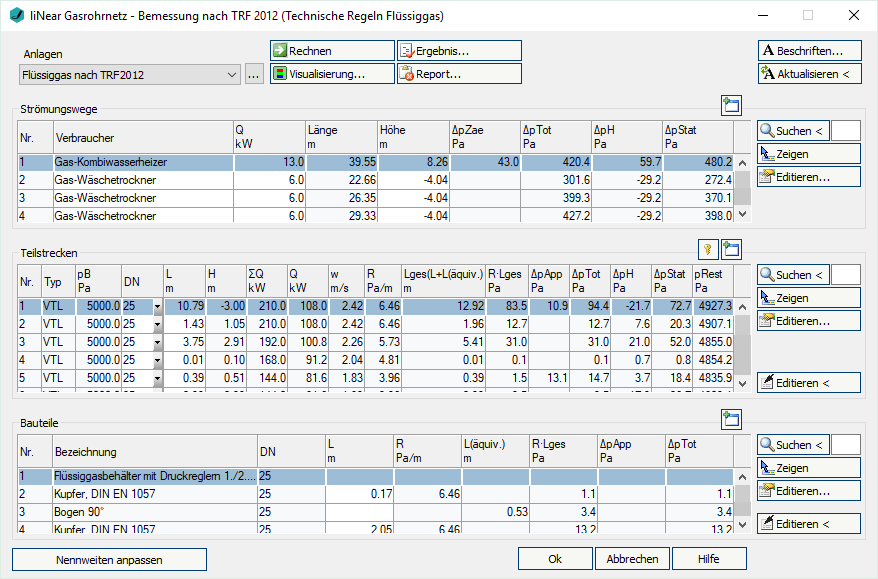Click Zeigen in the Strömungswege section
The height and width of the screenshot is (579, 878).
pos(809,154)
